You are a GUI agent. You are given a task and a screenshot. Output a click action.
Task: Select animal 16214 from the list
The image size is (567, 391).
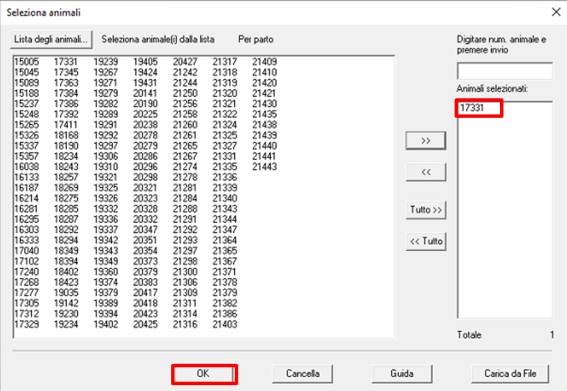26,198
